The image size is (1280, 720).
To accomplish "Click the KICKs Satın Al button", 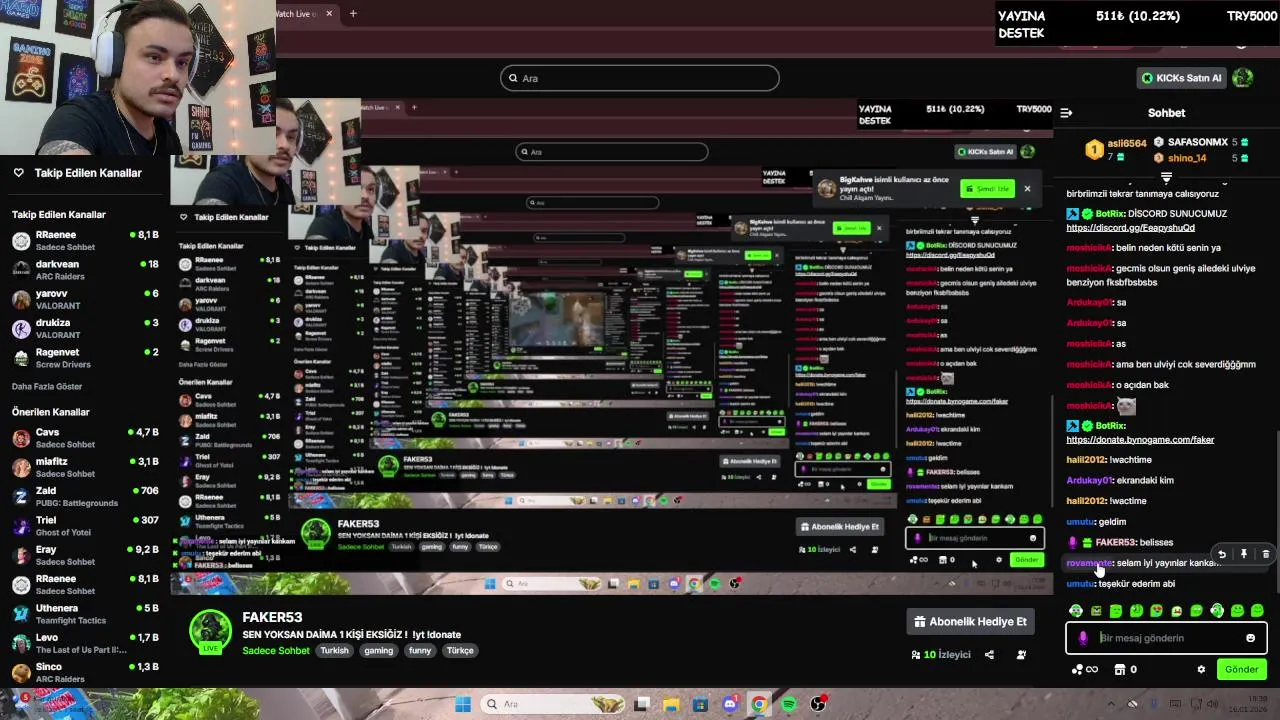I will tap(1180, 78).
